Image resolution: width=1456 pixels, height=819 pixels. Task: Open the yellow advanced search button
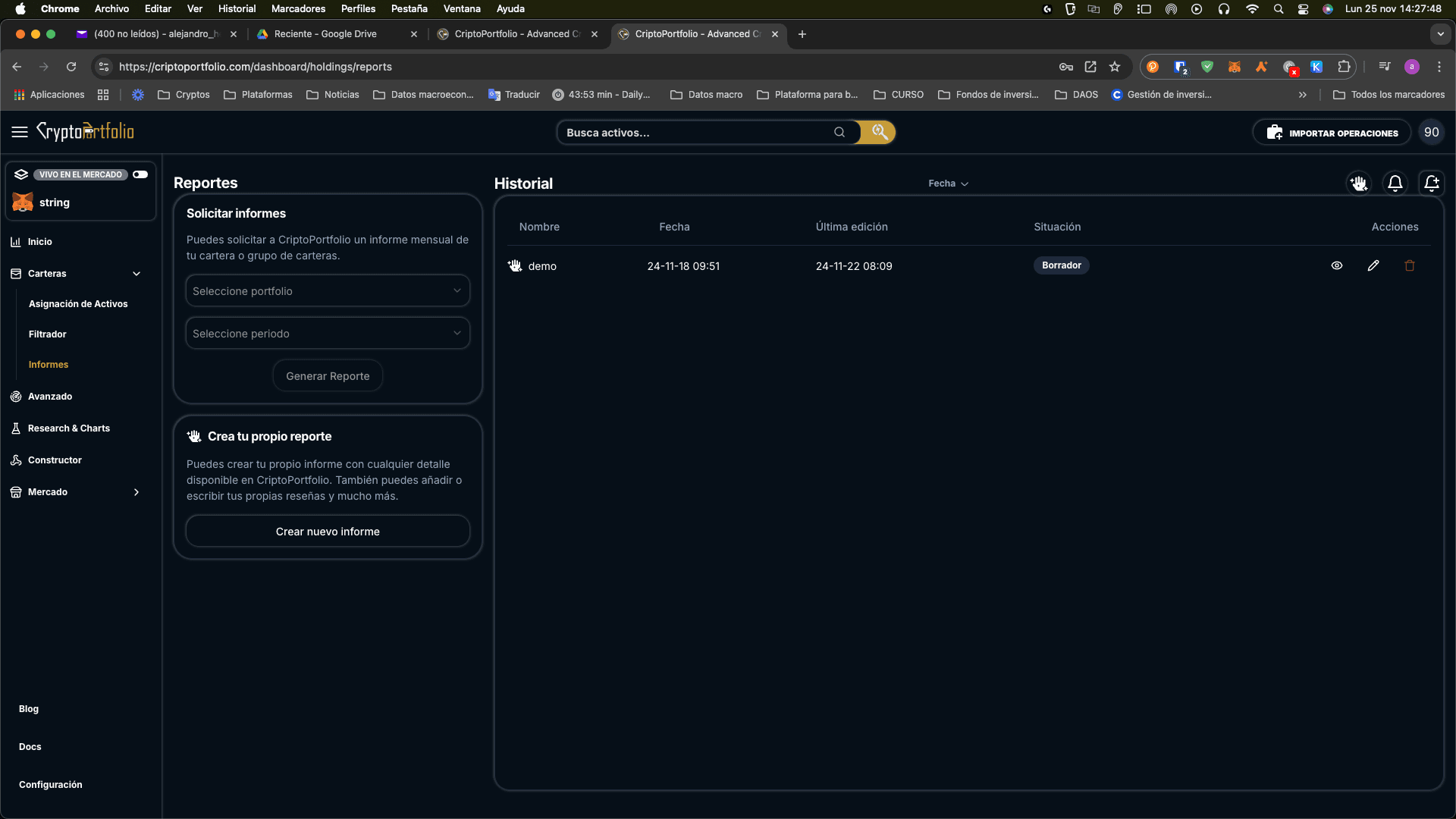(879, 132)
